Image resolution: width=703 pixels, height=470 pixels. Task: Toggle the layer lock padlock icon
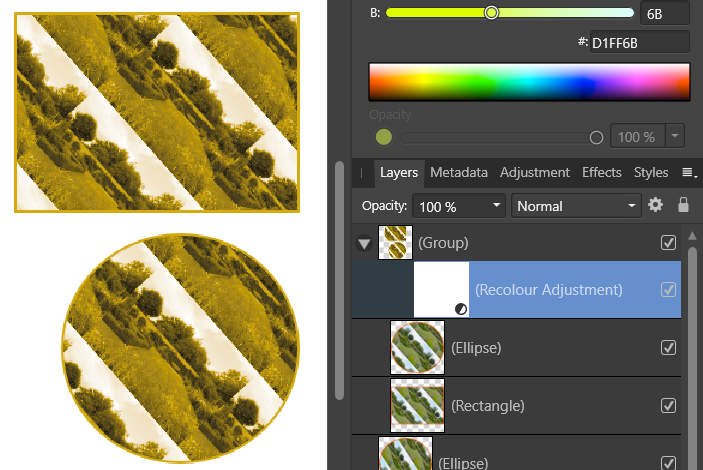pos(683,205)
